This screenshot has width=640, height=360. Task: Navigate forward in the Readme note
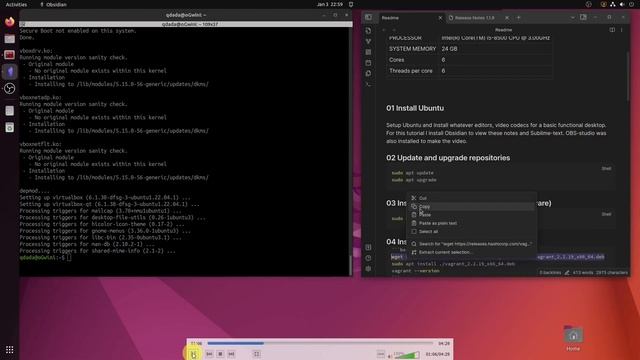[394, 30]
